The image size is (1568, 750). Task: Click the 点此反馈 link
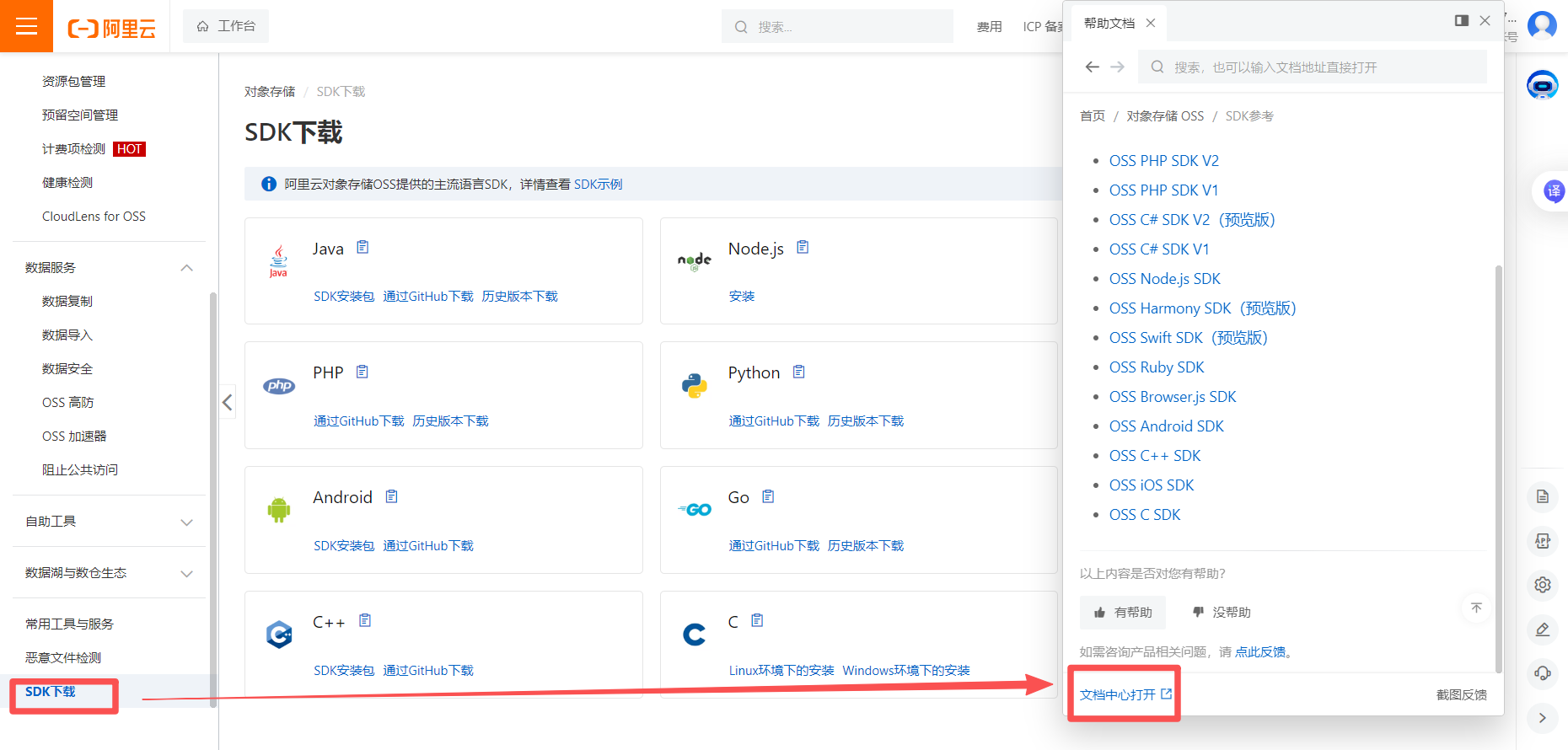tap(1260, 651)
